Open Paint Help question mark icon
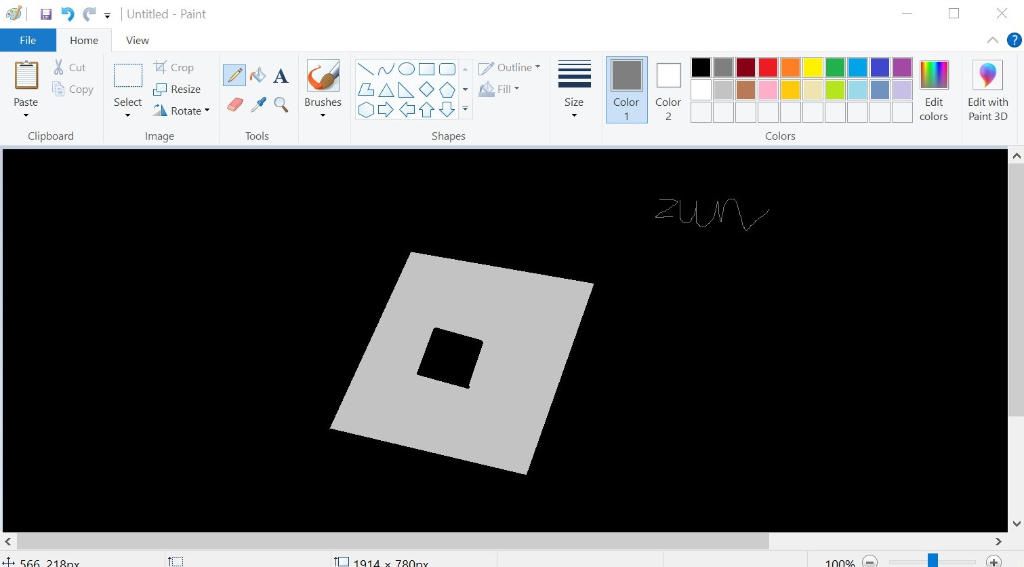This screenshot has width=1024, height=567. point(1014,40)
